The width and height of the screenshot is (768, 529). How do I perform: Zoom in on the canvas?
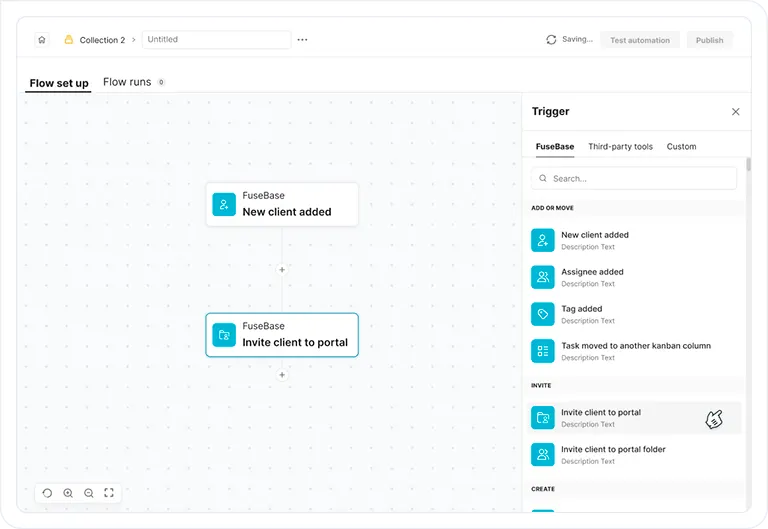click(68, 493)
